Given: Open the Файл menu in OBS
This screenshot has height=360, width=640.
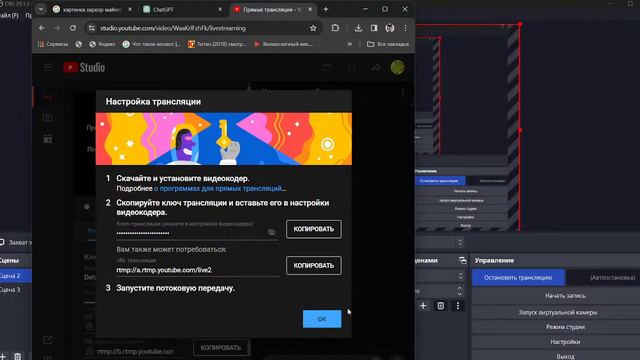Looking at the screenshot, I should pyautogui.click(x=9, y=16).
